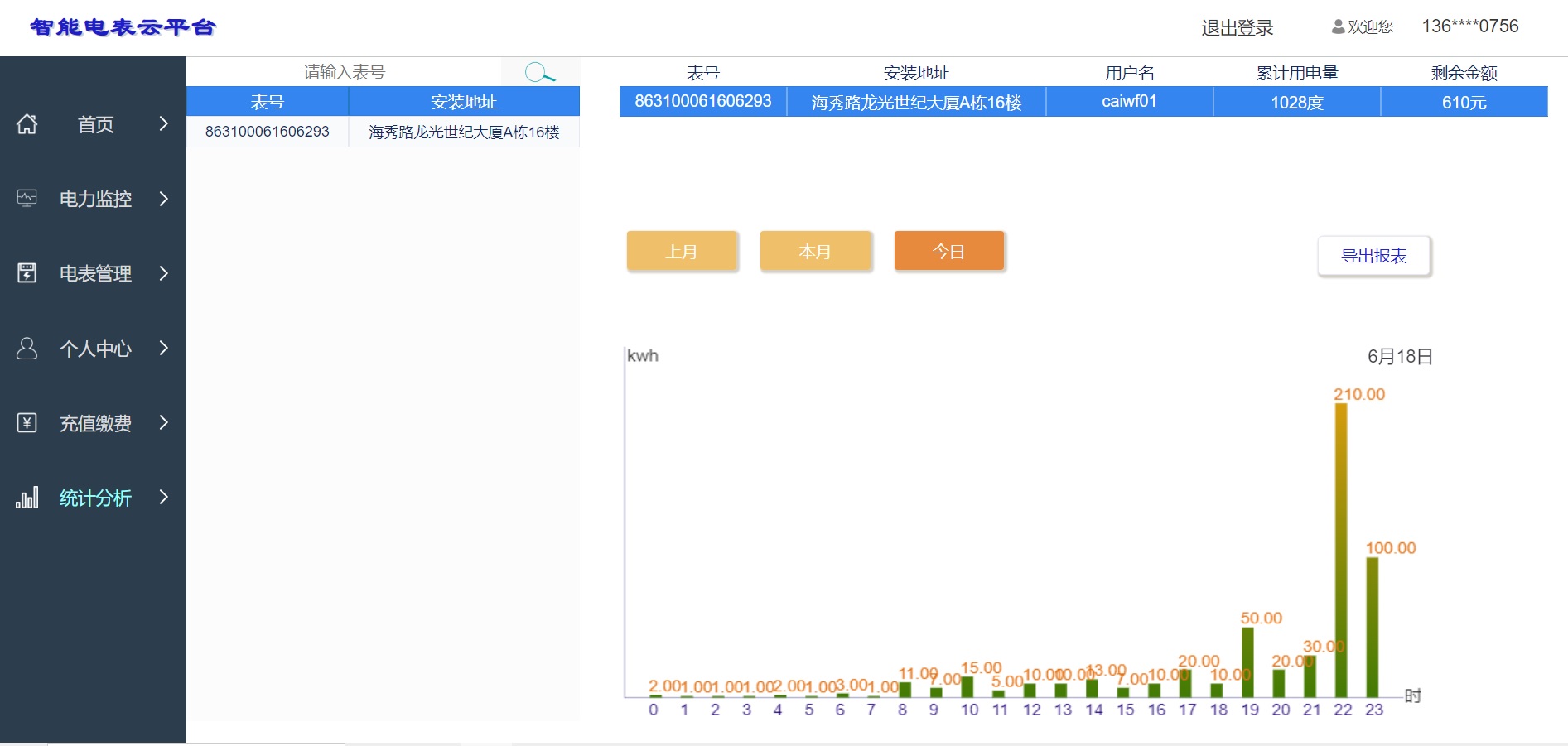Click the kwh axis label
1568x746 pixels.
643,356
